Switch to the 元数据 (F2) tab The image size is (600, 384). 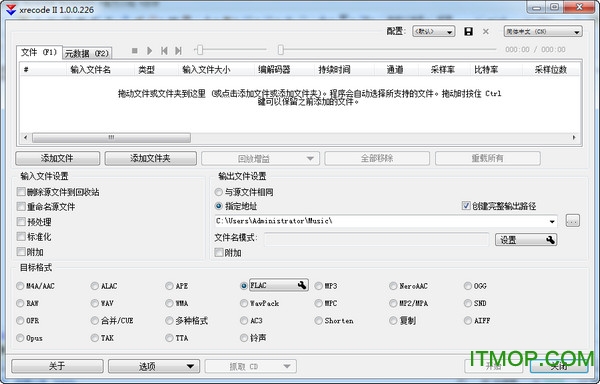click(87, 54)
